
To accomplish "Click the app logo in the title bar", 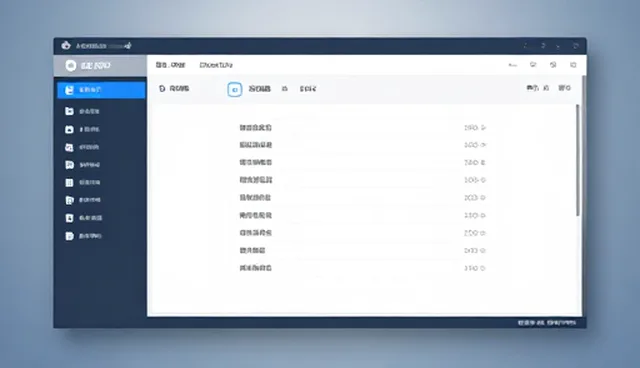I will click(x=66, y=46).
